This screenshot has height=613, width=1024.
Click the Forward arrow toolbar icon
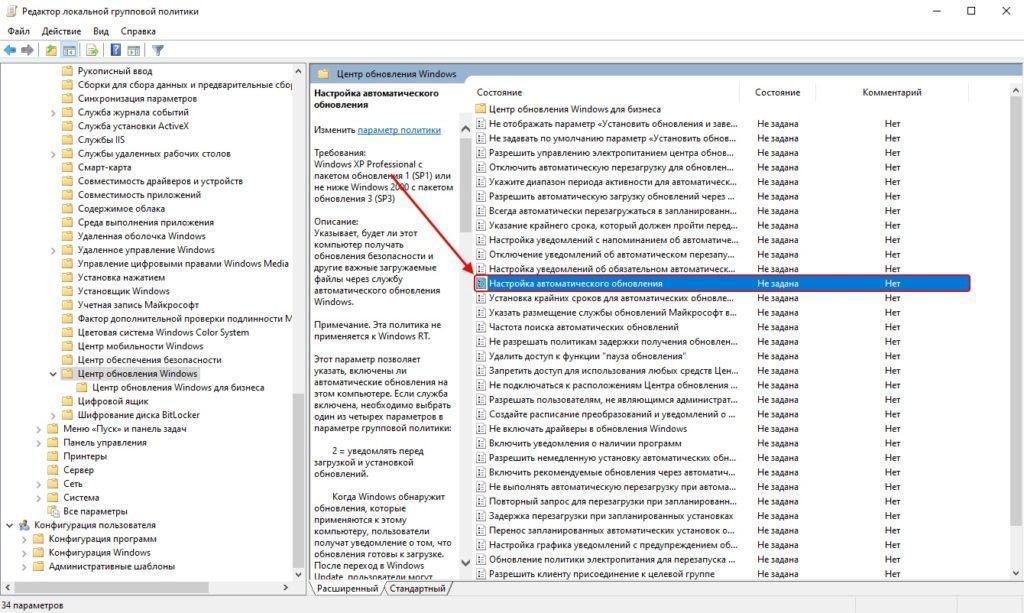tap(27, 50)
